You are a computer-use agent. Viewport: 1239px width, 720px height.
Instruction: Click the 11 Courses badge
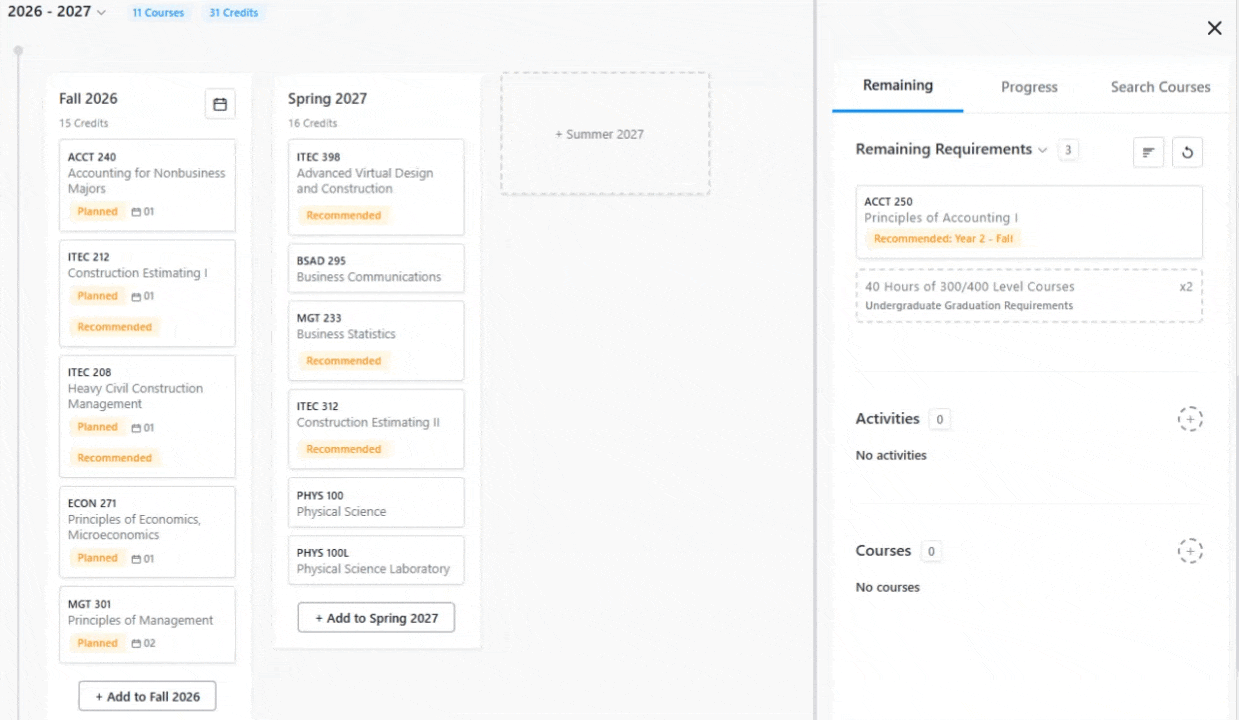pos(158,13)
